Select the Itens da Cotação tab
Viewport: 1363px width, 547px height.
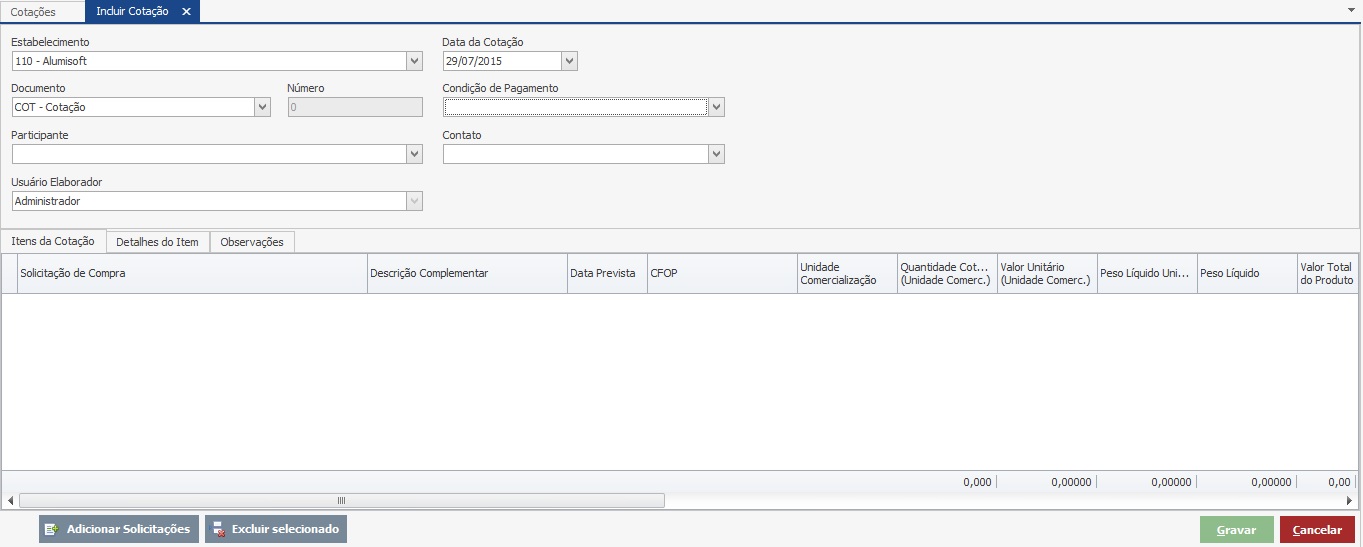[x=54, y=241]
